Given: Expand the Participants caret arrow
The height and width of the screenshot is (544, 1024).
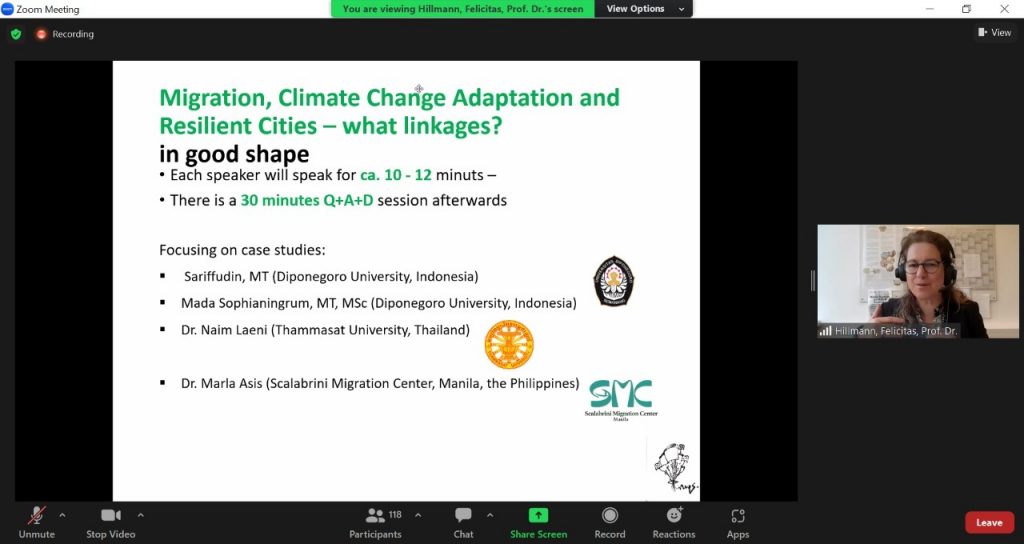Looking at the screenshot, I should click(x=418, y=515).
